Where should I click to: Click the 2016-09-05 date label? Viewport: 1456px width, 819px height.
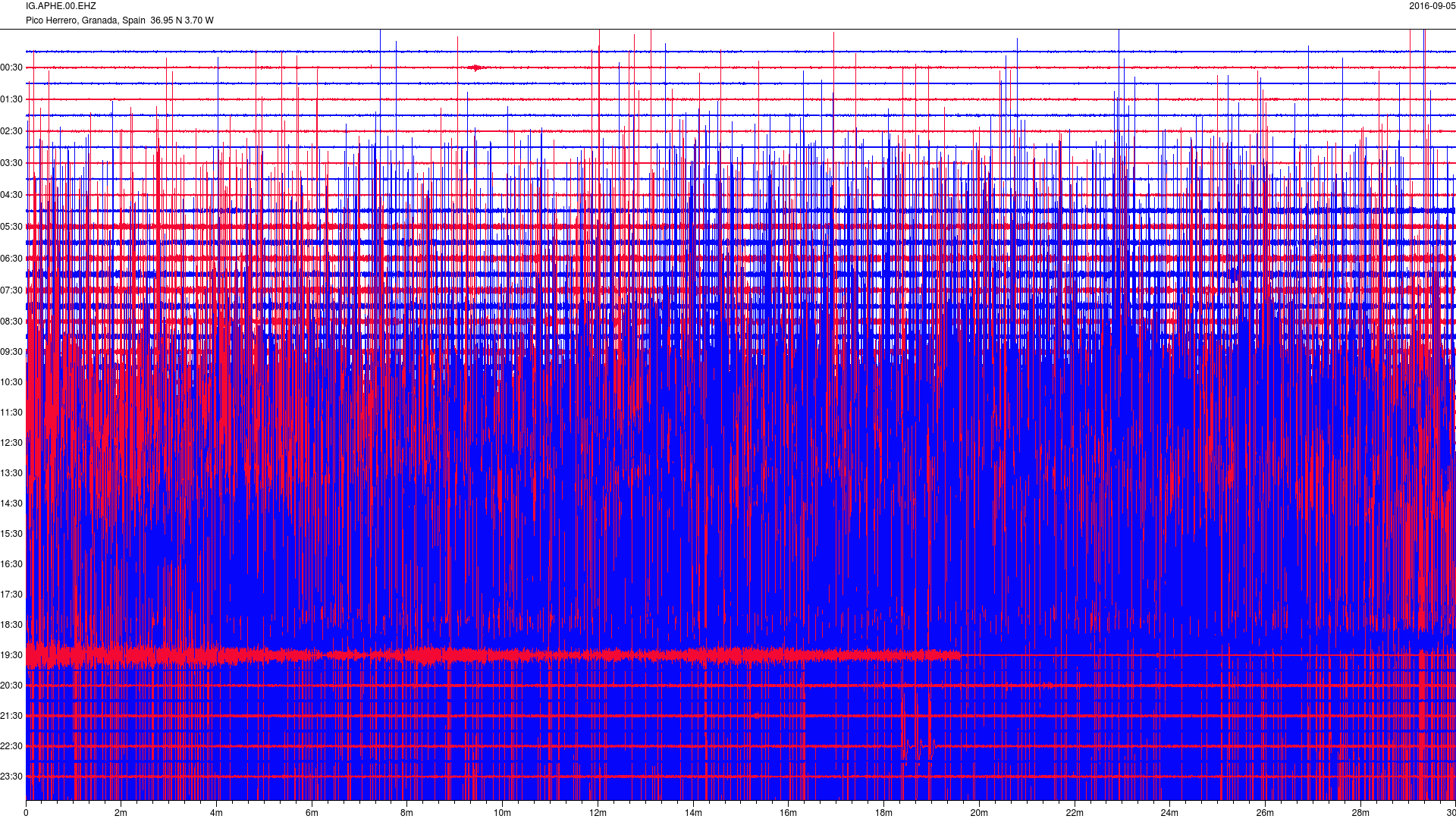(x=1432, y=6)
